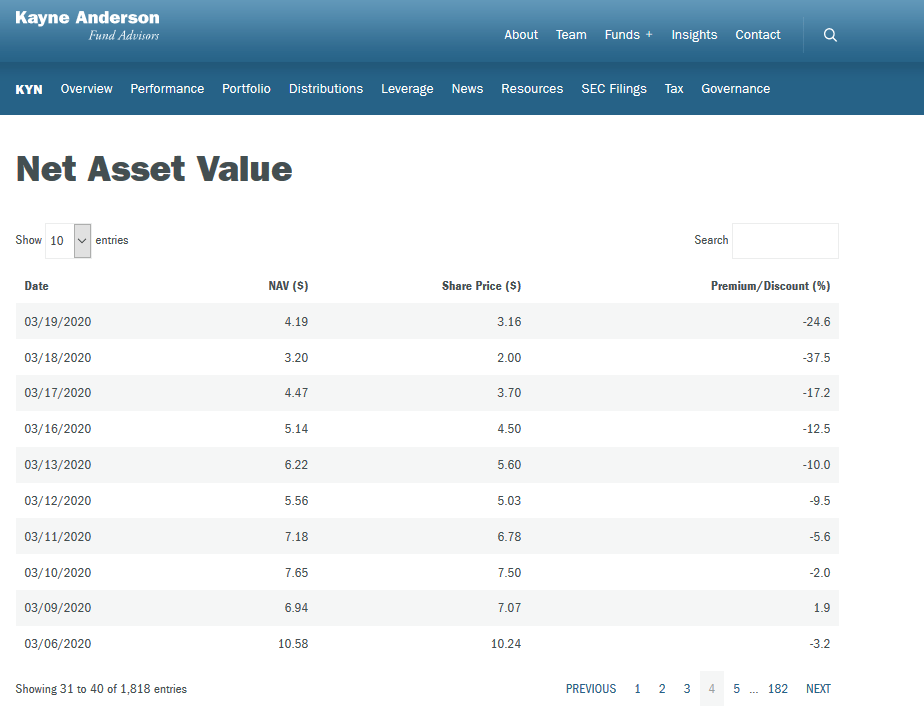Click NAV value 10.58 for 03/06/2020

tap(293, 644)
